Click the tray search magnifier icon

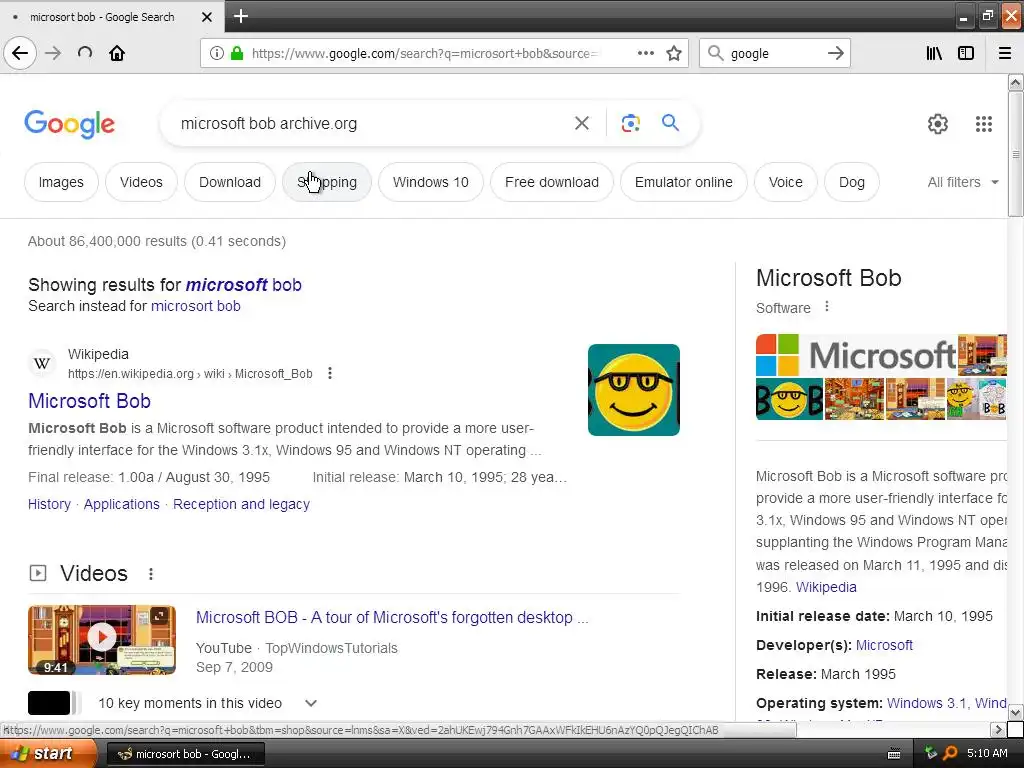tap(950, 753)
